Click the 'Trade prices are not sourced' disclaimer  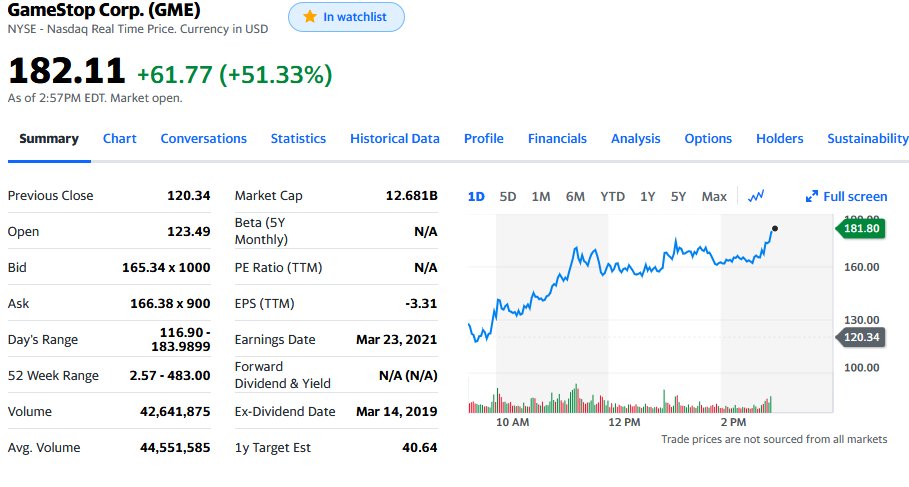click(774, 439)
